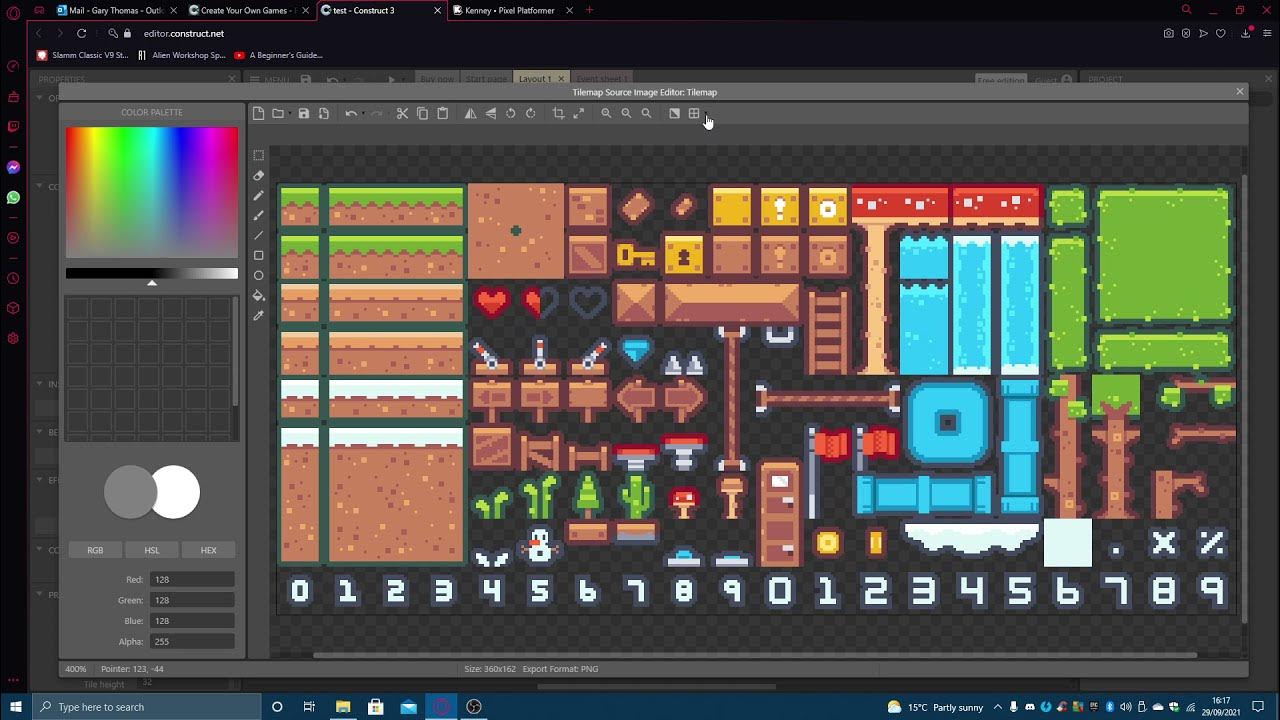
Task: Select the Line tool
Action: click(x=258, y=235)
